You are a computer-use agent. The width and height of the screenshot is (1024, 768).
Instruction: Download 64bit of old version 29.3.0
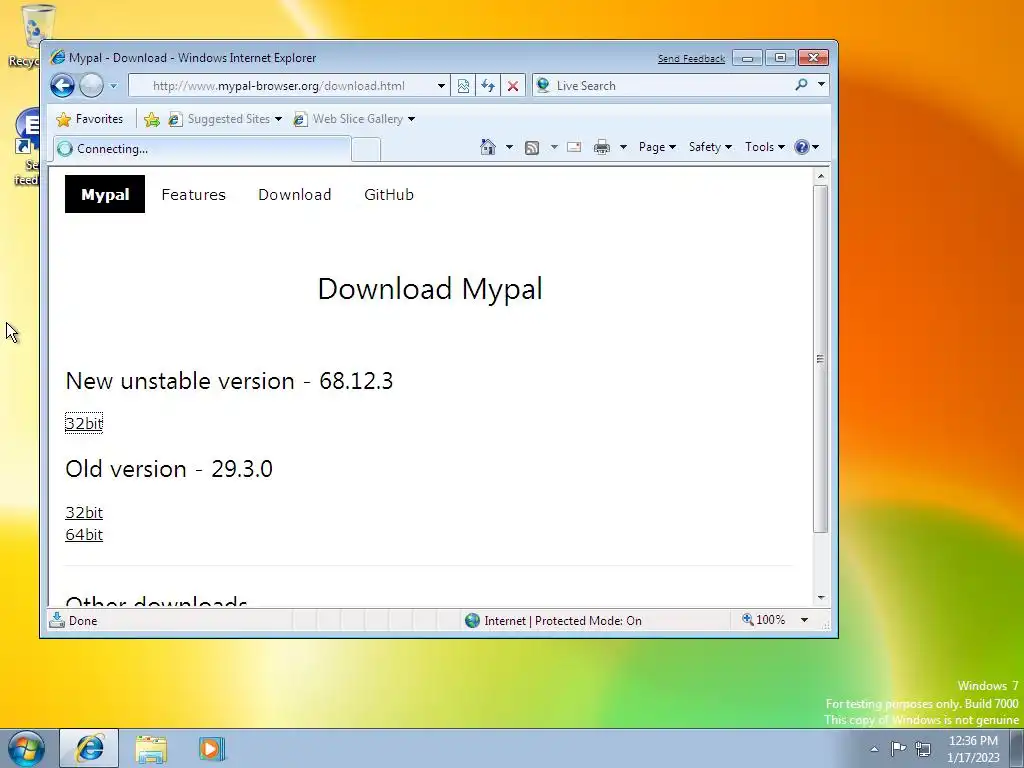click(84, 535)
